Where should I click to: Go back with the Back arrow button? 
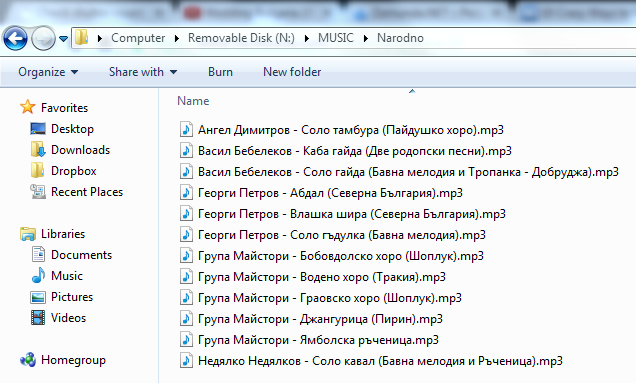point(15,39)
